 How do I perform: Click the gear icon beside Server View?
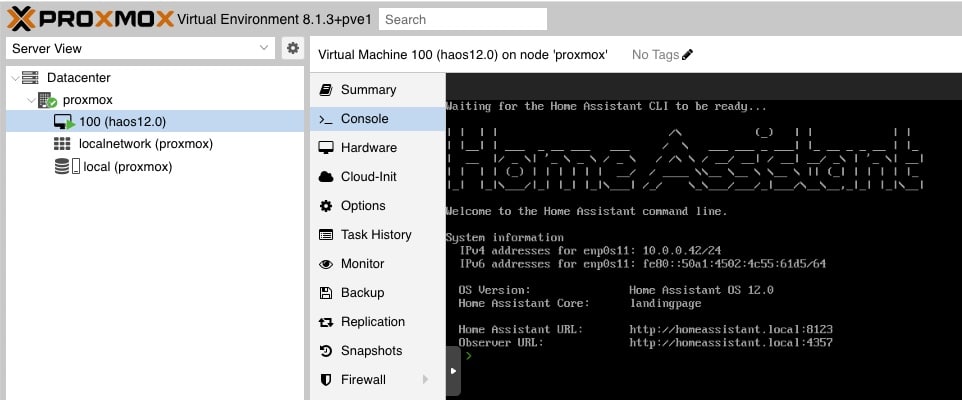pos(292,48)
